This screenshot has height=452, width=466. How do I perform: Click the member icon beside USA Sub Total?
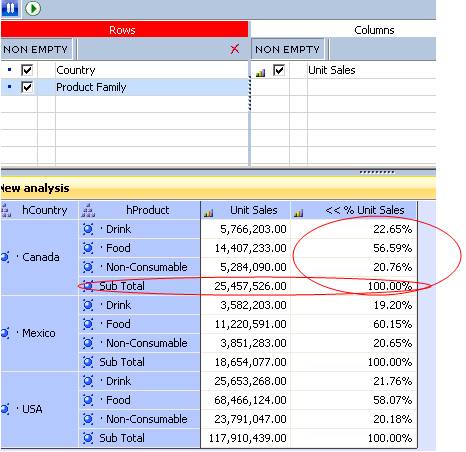(88, 438)
